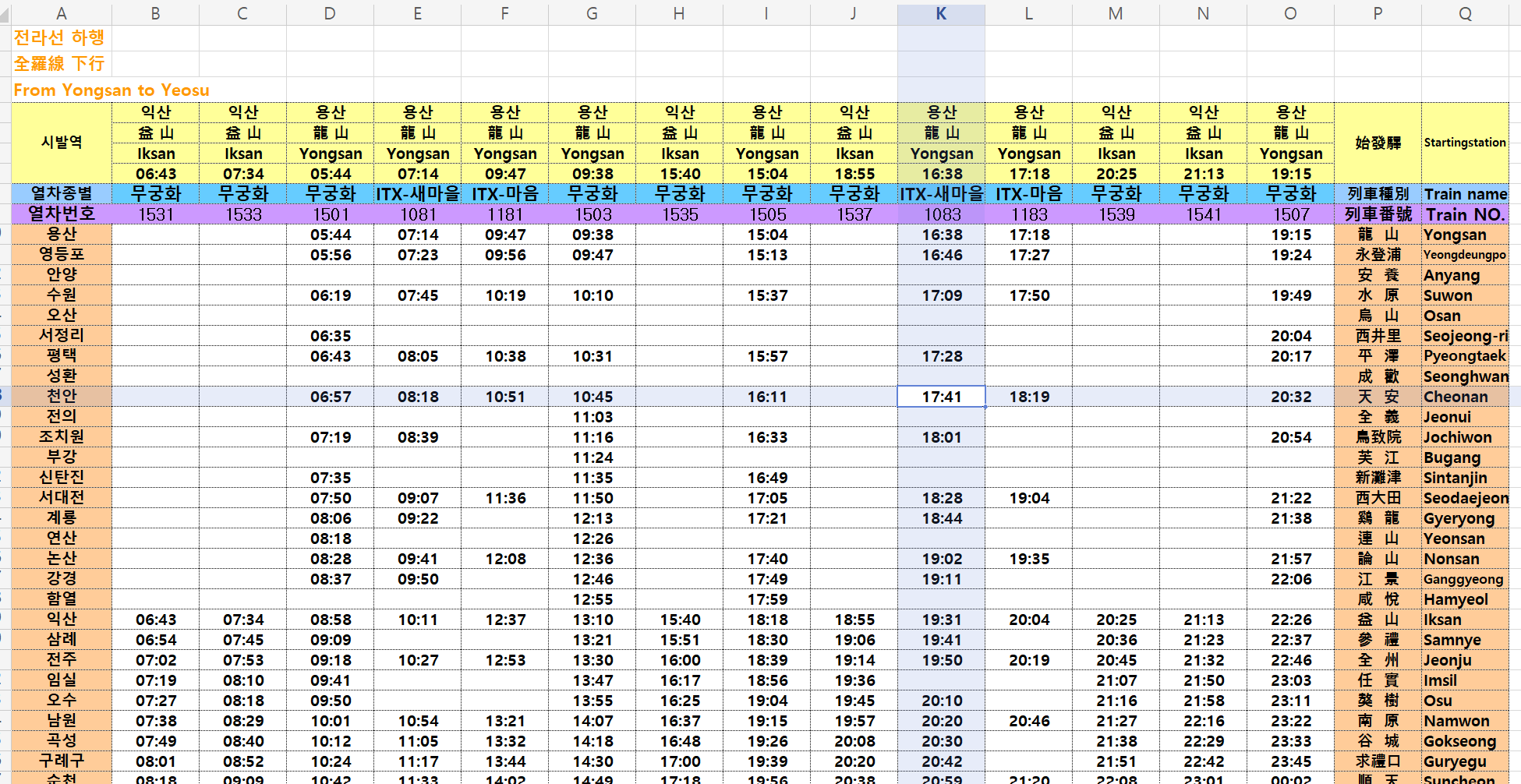Click the 'Startingstation' header cell
Image resolution: width=1521 pixels, height=784 pixels.
[1465, 143]
